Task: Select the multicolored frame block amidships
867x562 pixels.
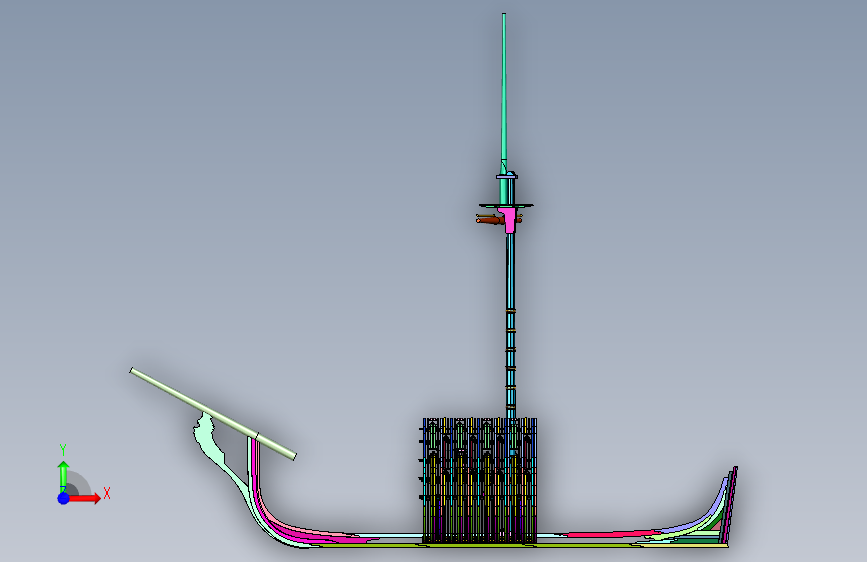Action: (479, 480)
